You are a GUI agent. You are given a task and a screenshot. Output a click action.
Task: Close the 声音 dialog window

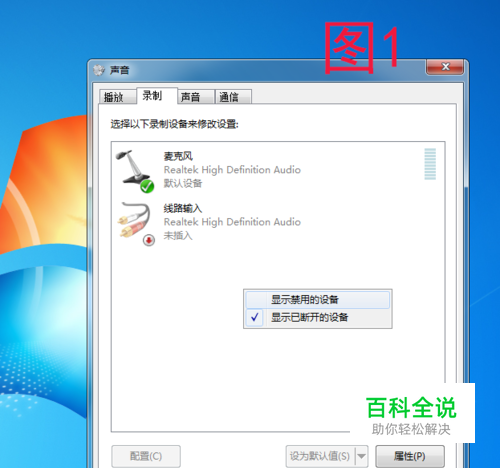445,67
